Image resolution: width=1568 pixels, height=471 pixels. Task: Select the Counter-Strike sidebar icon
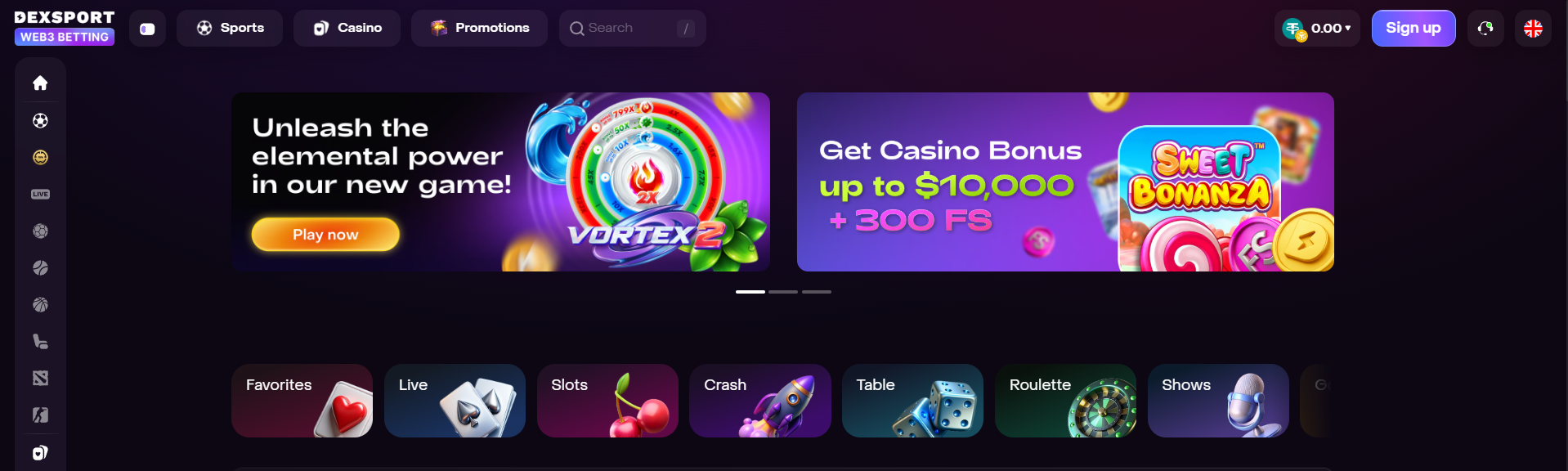tap(40, 415)
